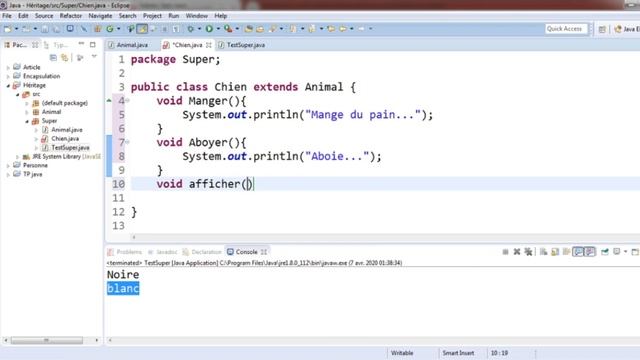Open the dropdown arrow beside the Run button
The width and height of the screenshot is (640, 360).
click(x=218, y=29)
